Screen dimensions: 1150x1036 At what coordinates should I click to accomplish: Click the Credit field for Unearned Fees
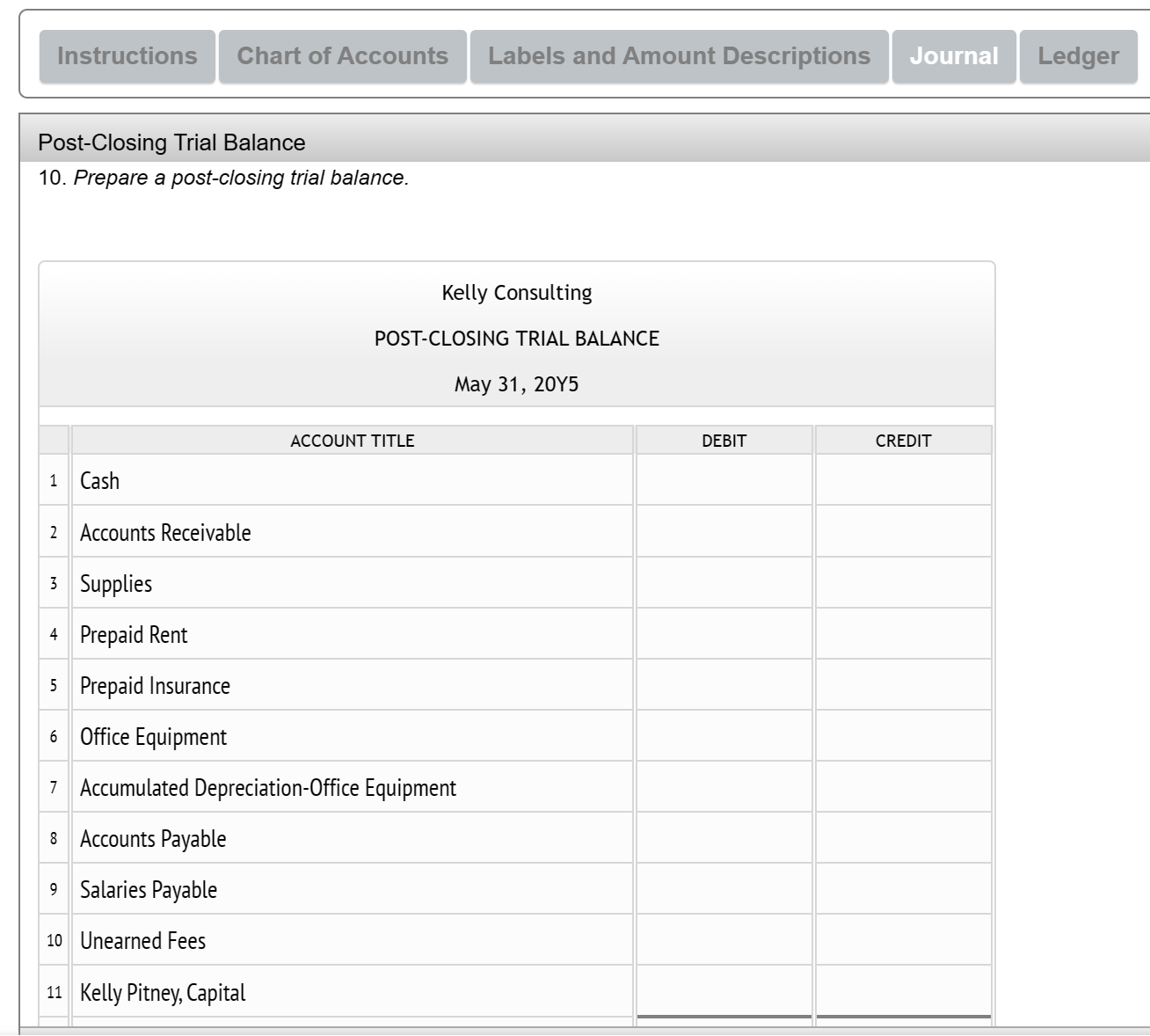(x=904, y=940)
